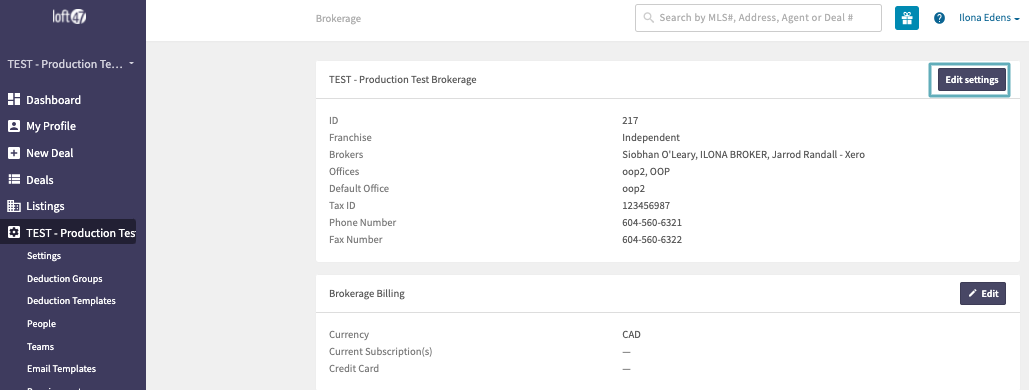Click Edit in Brokerage Billing
This screenshot has width=1029, height=390.
click(982, 293)
